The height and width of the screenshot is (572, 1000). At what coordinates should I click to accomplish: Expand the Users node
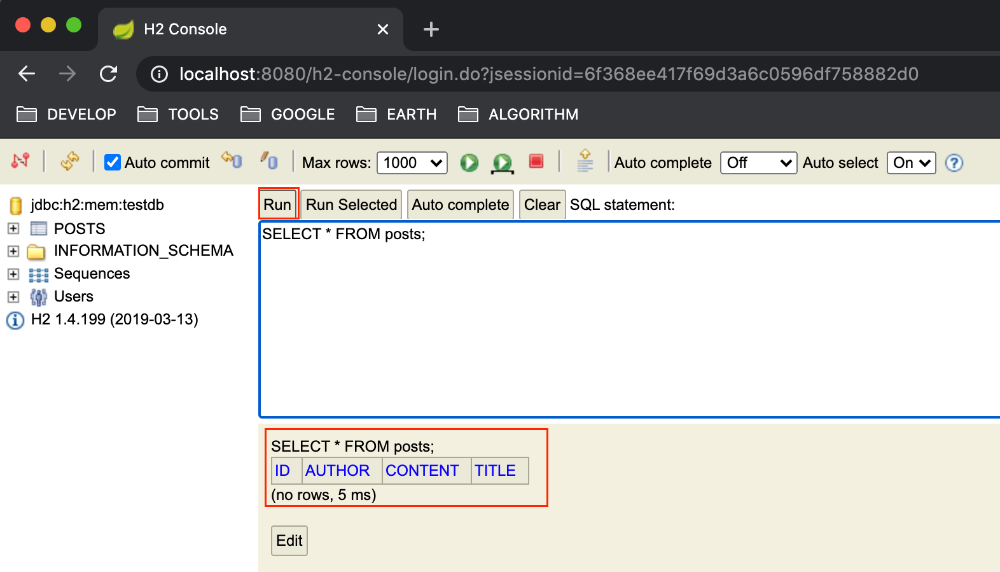click(13, 297)
